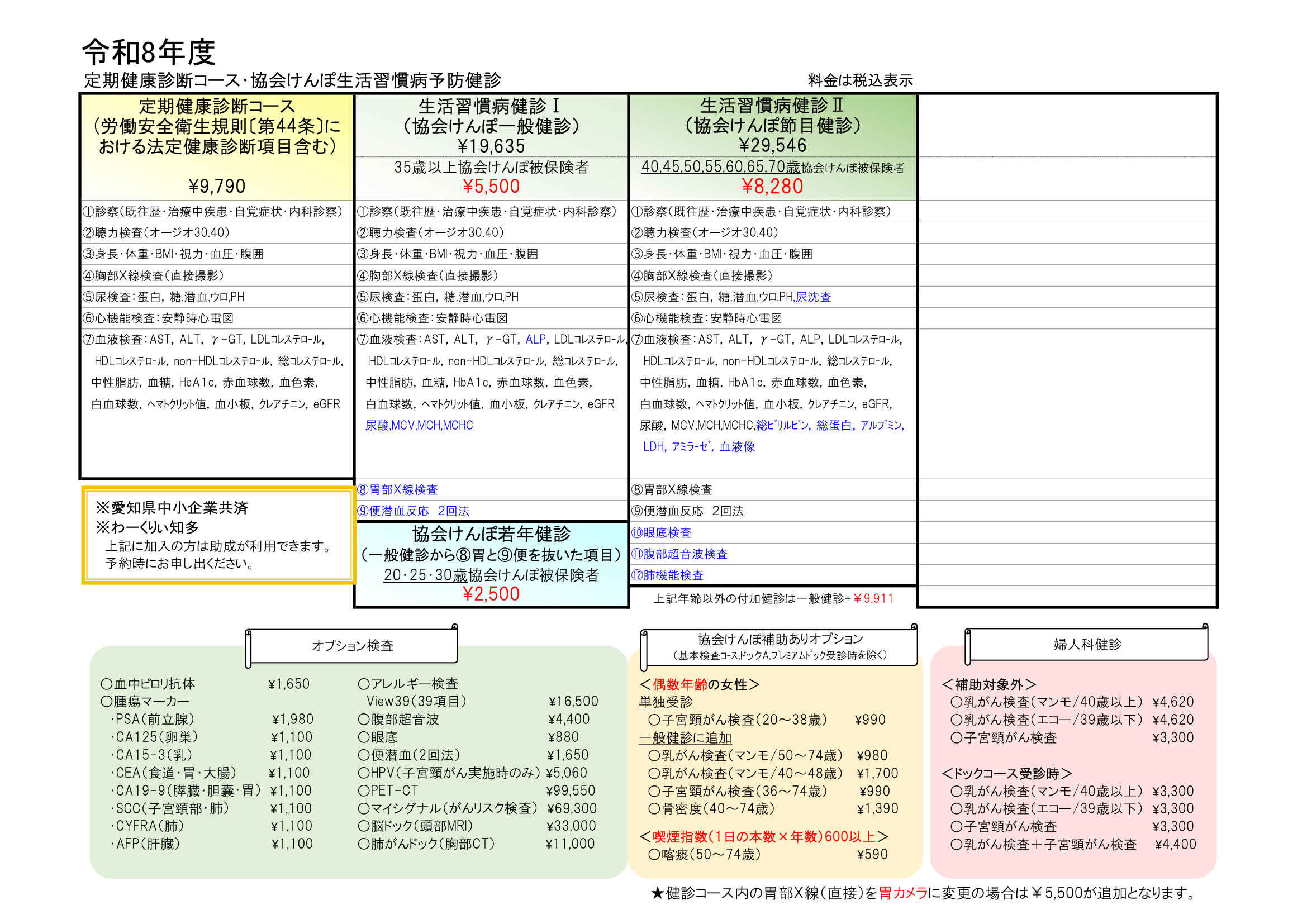1307x924 pixels.
Task: Click blue 'LDH, アミラーゼ, 血液像' line
Action: [x=698, y=447]
